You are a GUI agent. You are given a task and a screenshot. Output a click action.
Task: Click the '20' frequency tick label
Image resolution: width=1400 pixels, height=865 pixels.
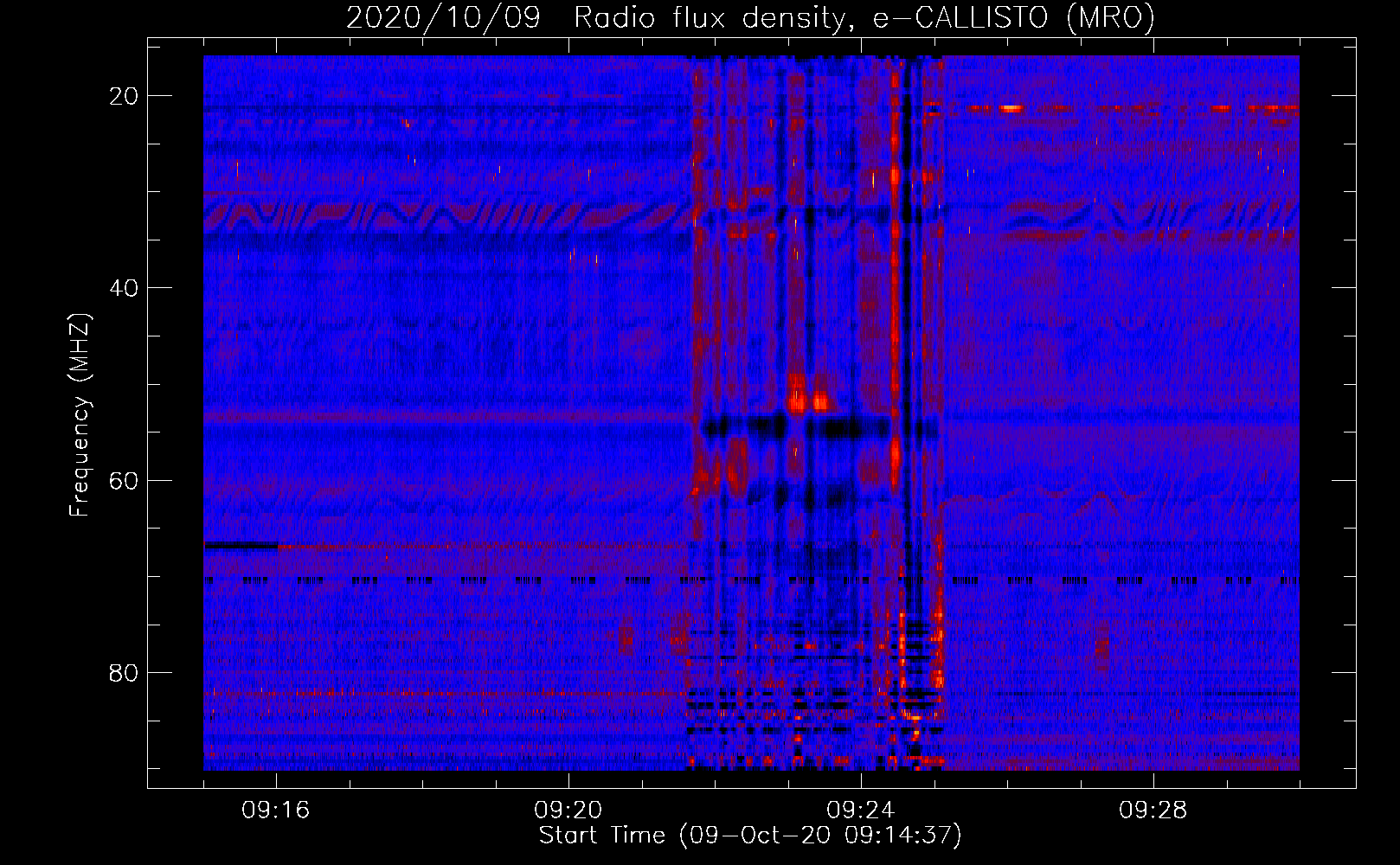[124, 96]
